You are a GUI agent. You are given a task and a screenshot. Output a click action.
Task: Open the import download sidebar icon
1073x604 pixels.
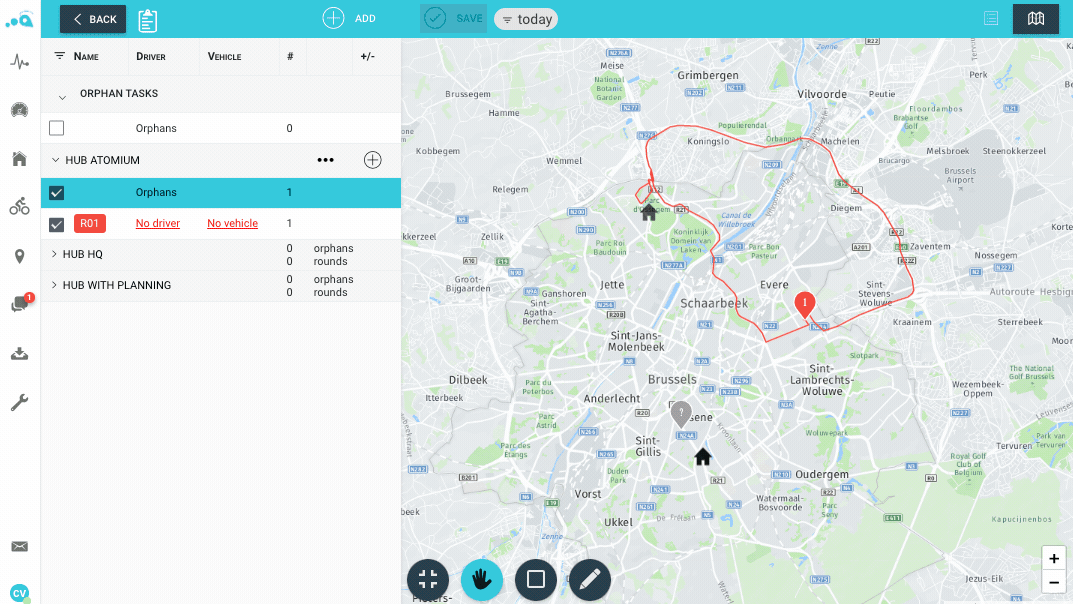point(19,353)
